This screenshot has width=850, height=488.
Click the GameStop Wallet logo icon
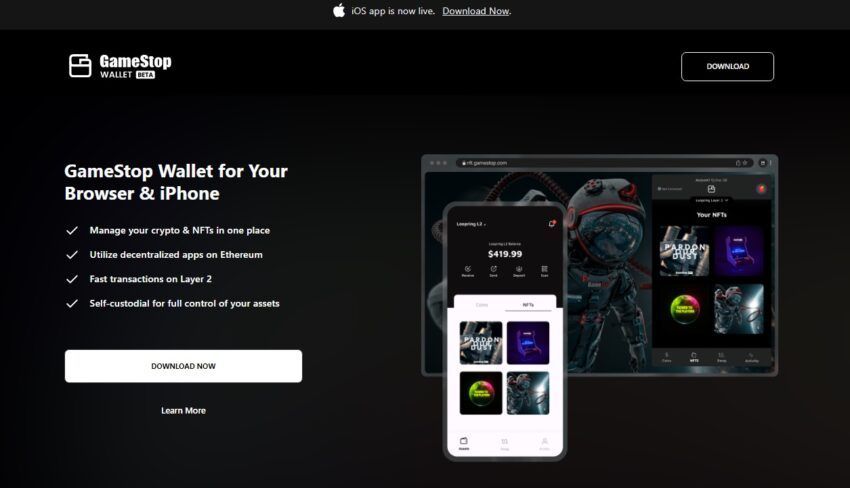[x=80, y=66]
